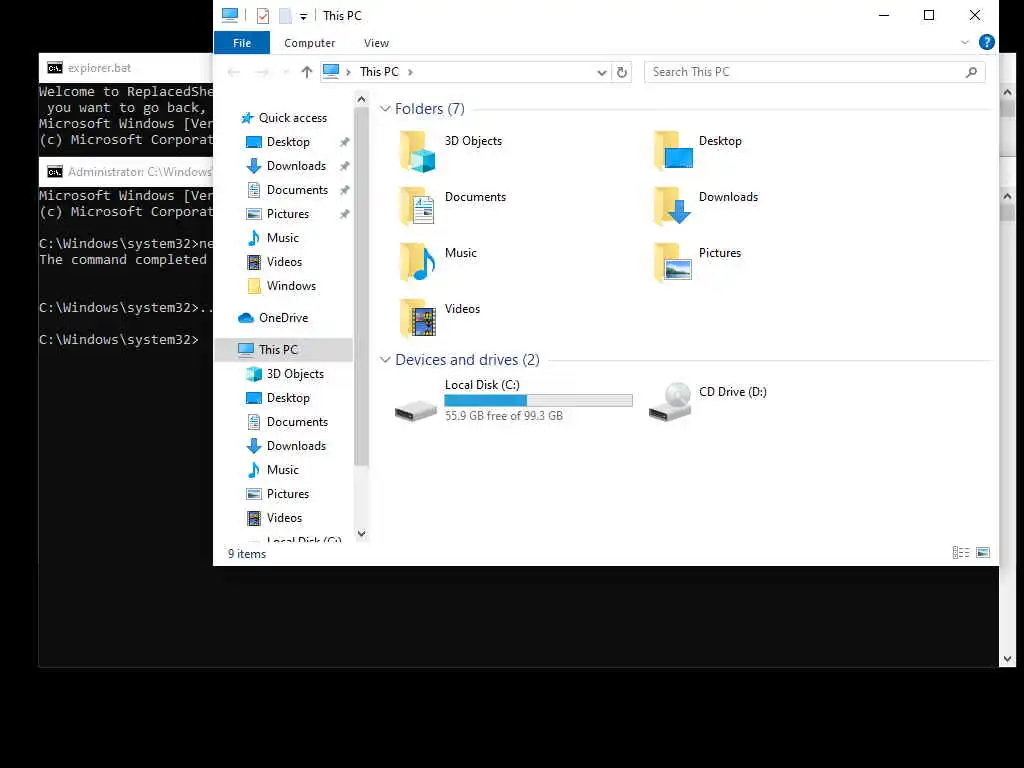
Task: Open 3D Objects under This PC in sidebar
Action: click(295, 374)
